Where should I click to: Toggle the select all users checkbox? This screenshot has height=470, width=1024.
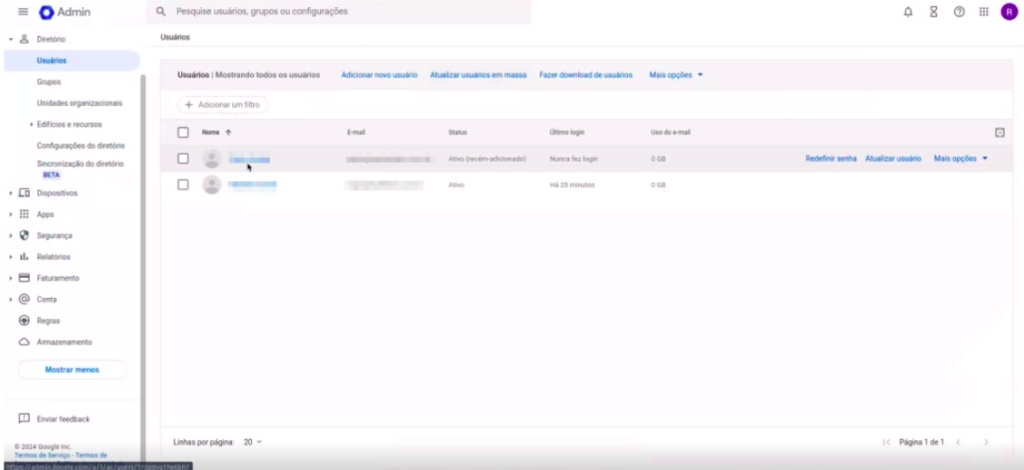(183, 132)
